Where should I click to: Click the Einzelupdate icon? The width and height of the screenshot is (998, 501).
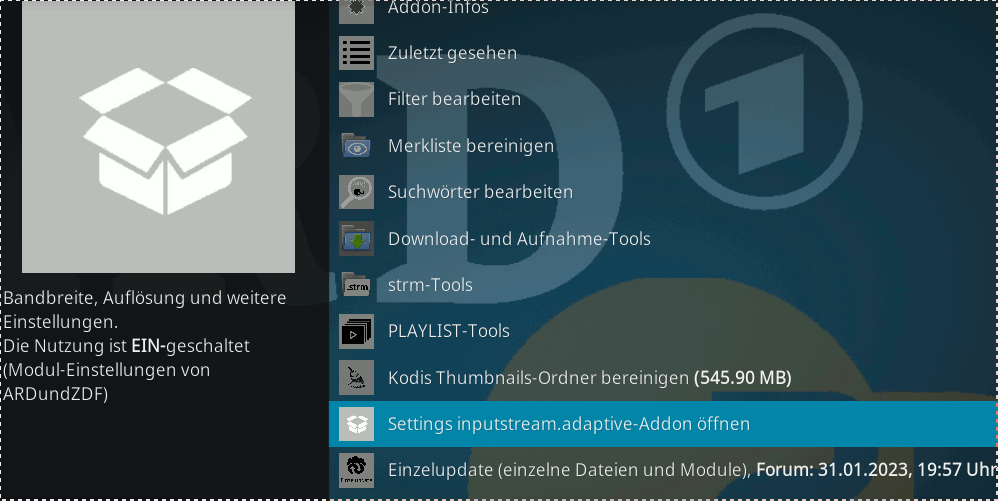356,470
